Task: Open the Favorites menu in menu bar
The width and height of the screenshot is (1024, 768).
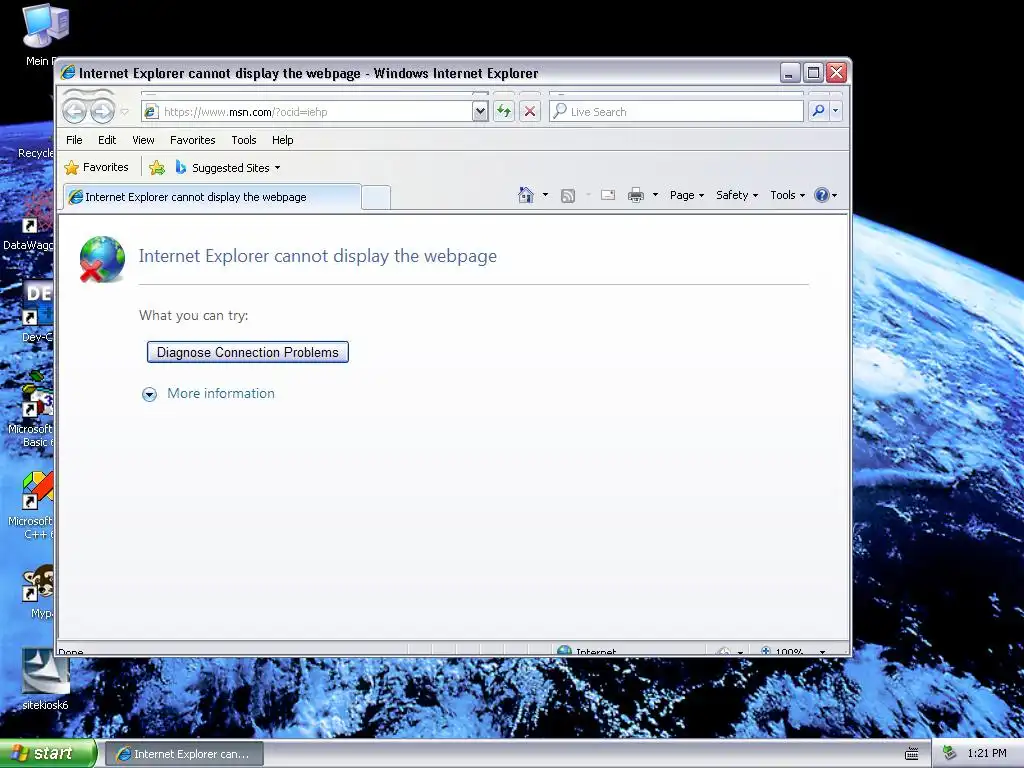Action: pyautogui.click(x=193, y=140)
